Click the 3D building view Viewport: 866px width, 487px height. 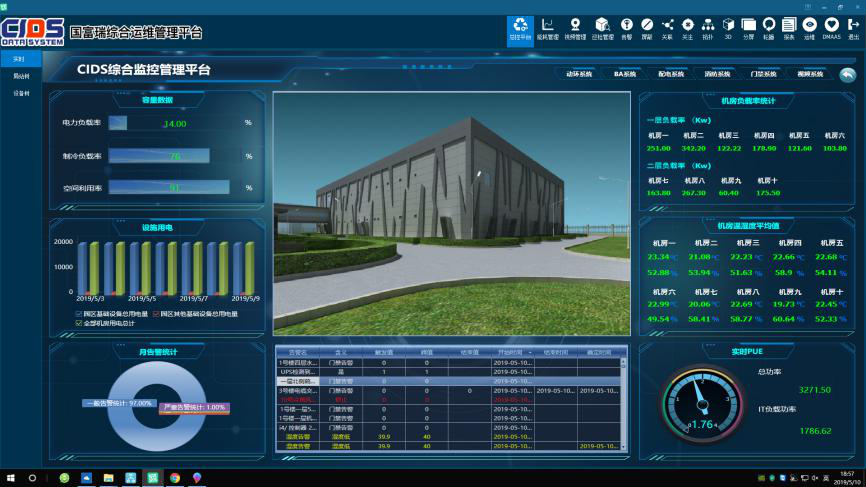(x=451, y=214)
